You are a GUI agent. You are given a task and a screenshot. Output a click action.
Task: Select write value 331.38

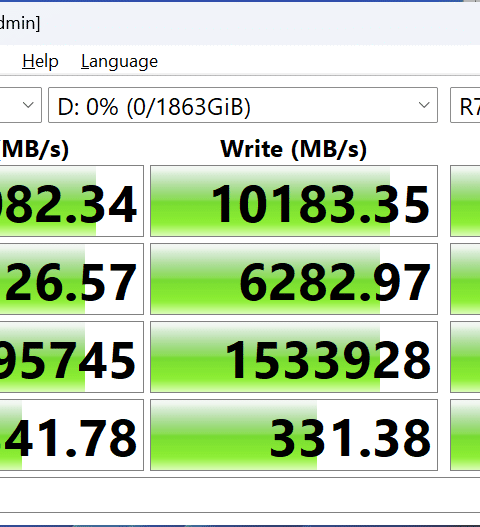coord(294,435)
